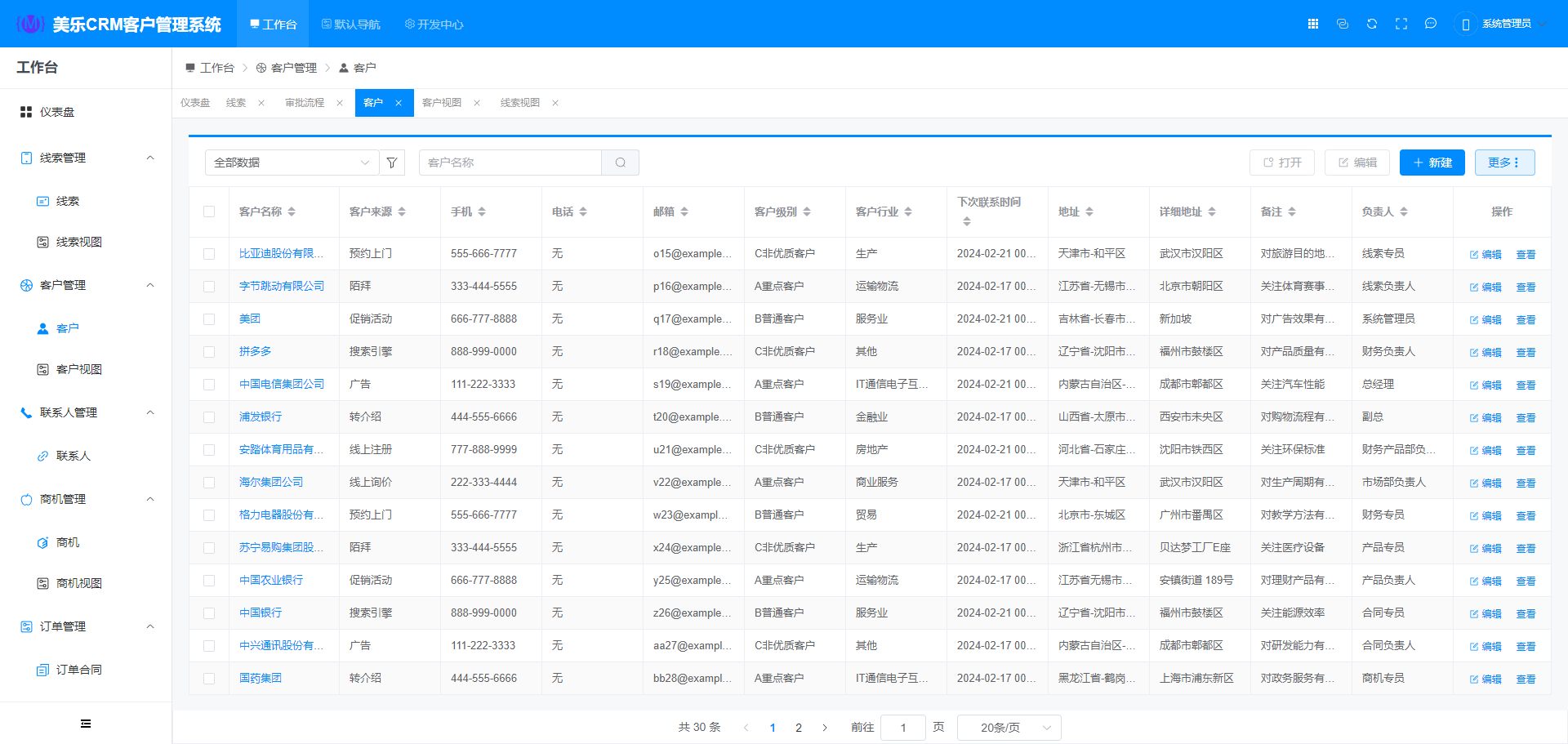
Task: Open the 20条/页 page size dropdown
Action: tap(1009, 728)
